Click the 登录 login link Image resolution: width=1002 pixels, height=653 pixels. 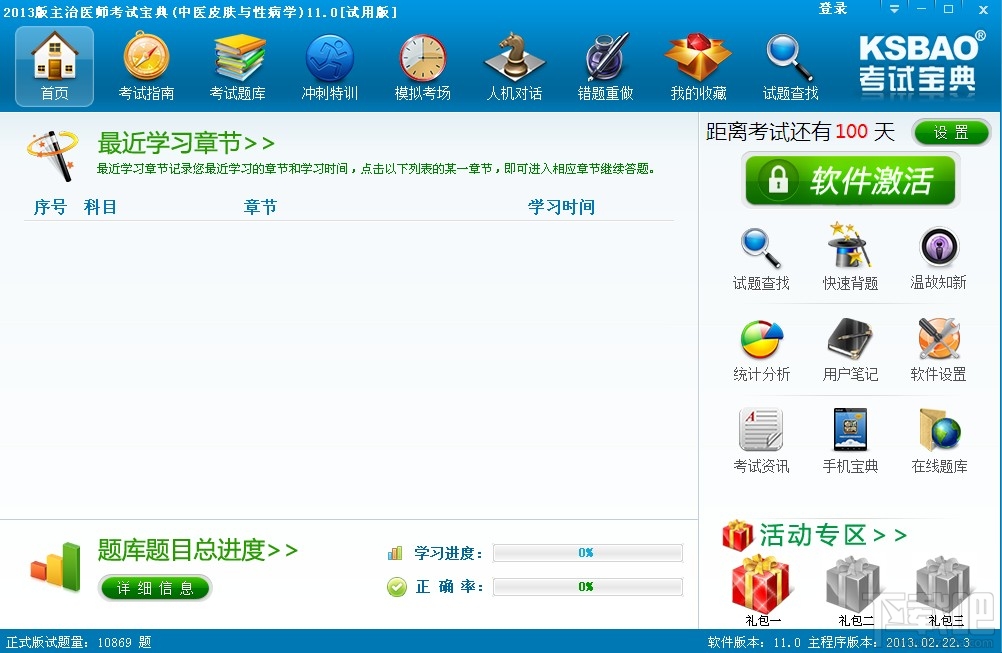tap(833, 8)
